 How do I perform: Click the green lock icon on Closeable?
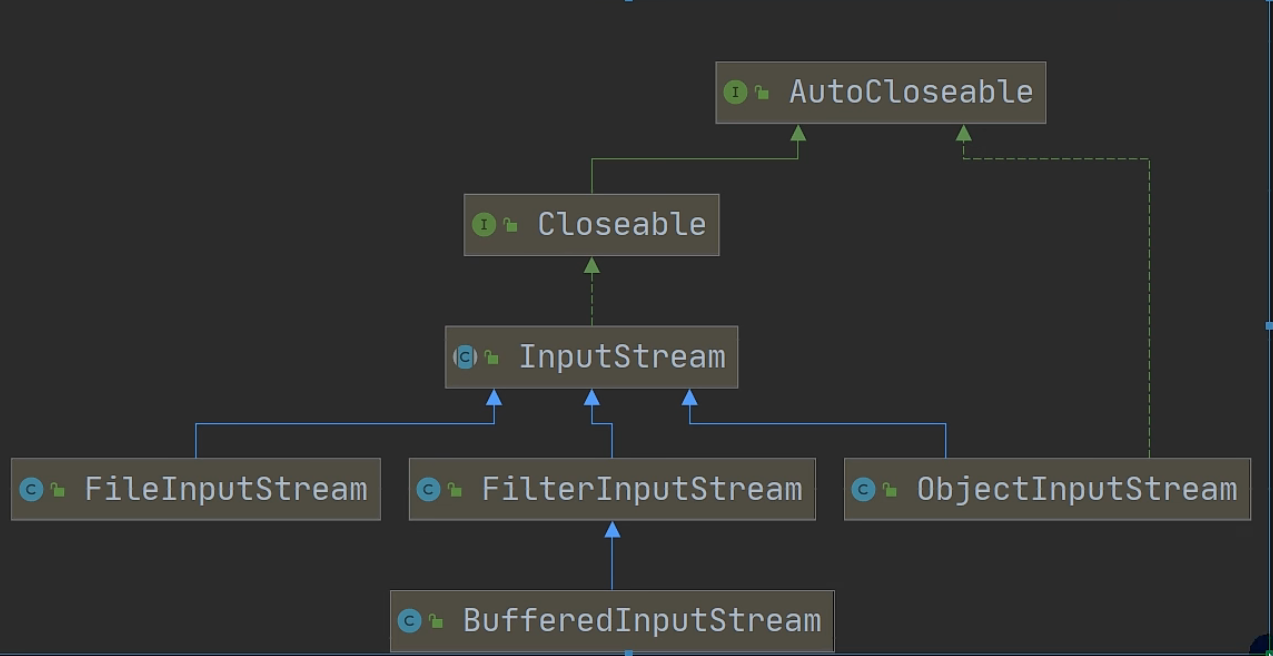[510, 226]
